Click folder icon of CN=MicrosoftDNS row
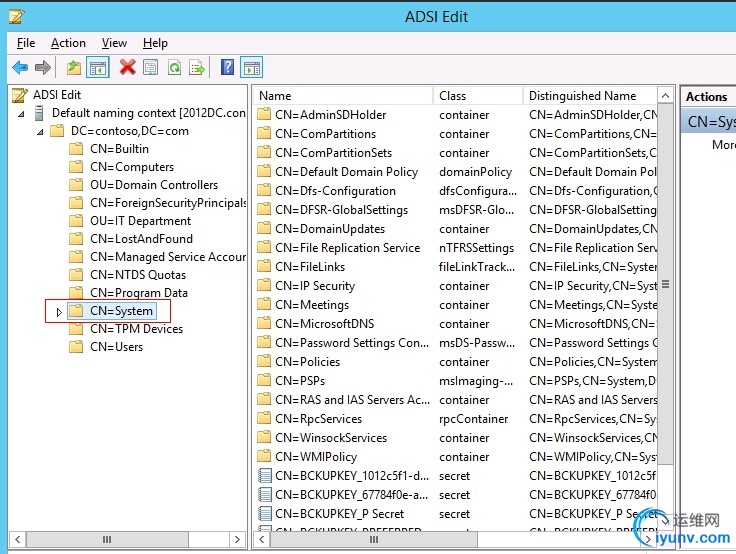The height and width of the screenshot is (554, 736). [x=264, y=323]
